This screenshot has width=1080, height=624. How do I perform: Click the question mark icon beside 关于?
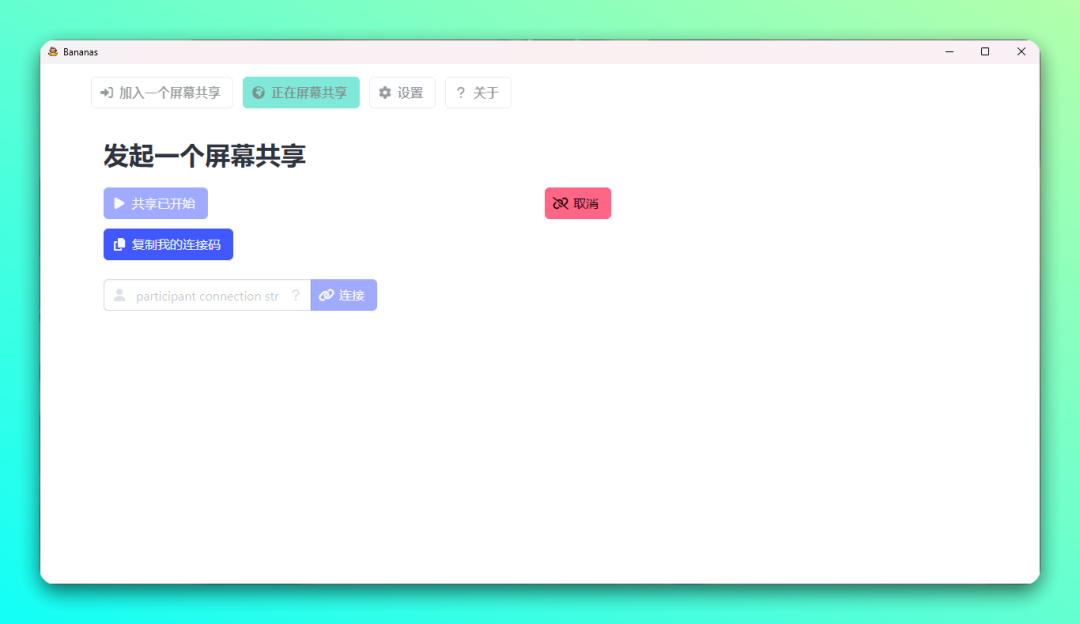pos(461,93)
